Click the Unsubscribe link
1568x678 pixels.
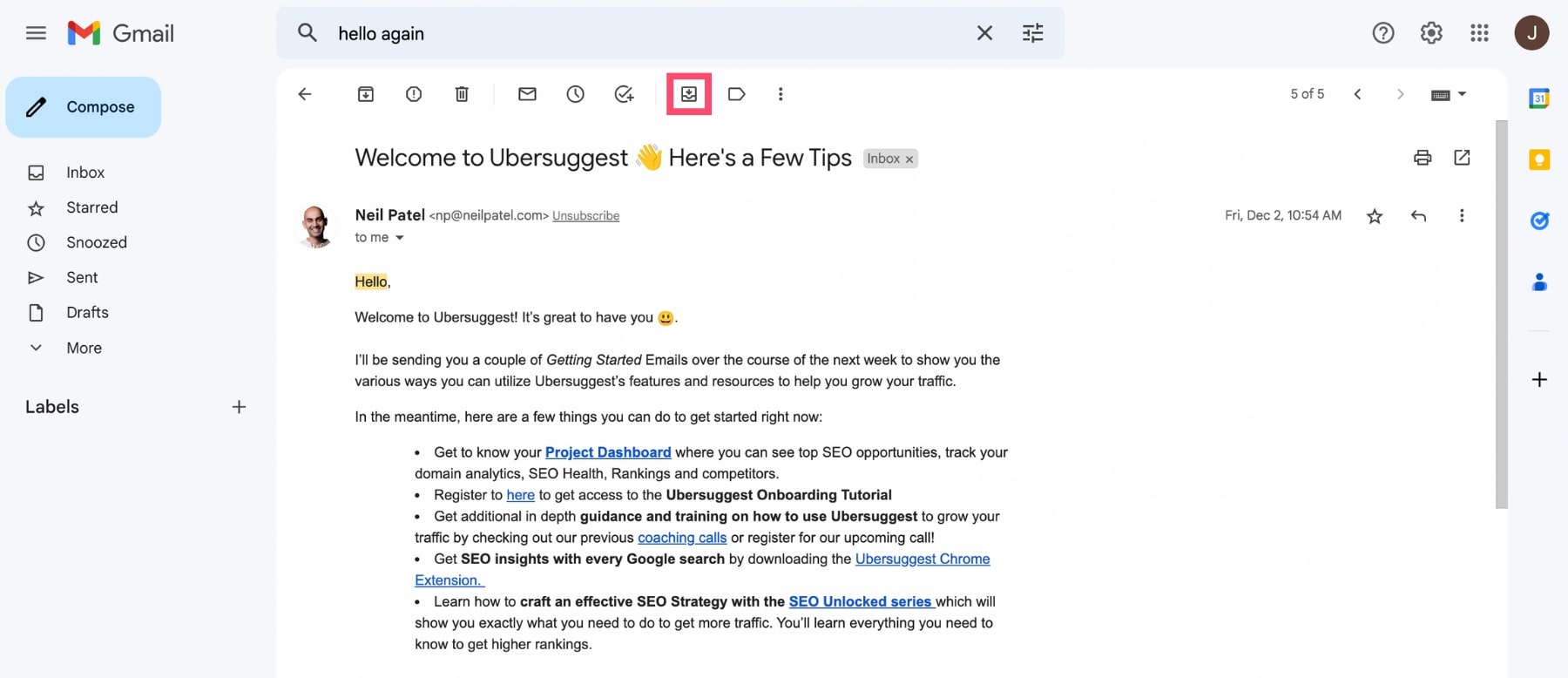pyautogui.click(x=585, y=216)
